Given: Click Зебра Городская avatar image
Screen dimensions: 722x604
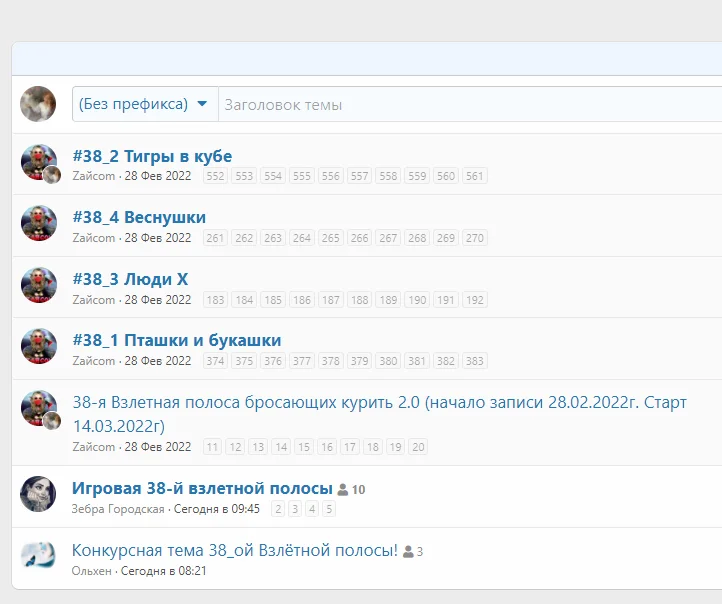Looking at the screenshot, I should coord(38,494).
